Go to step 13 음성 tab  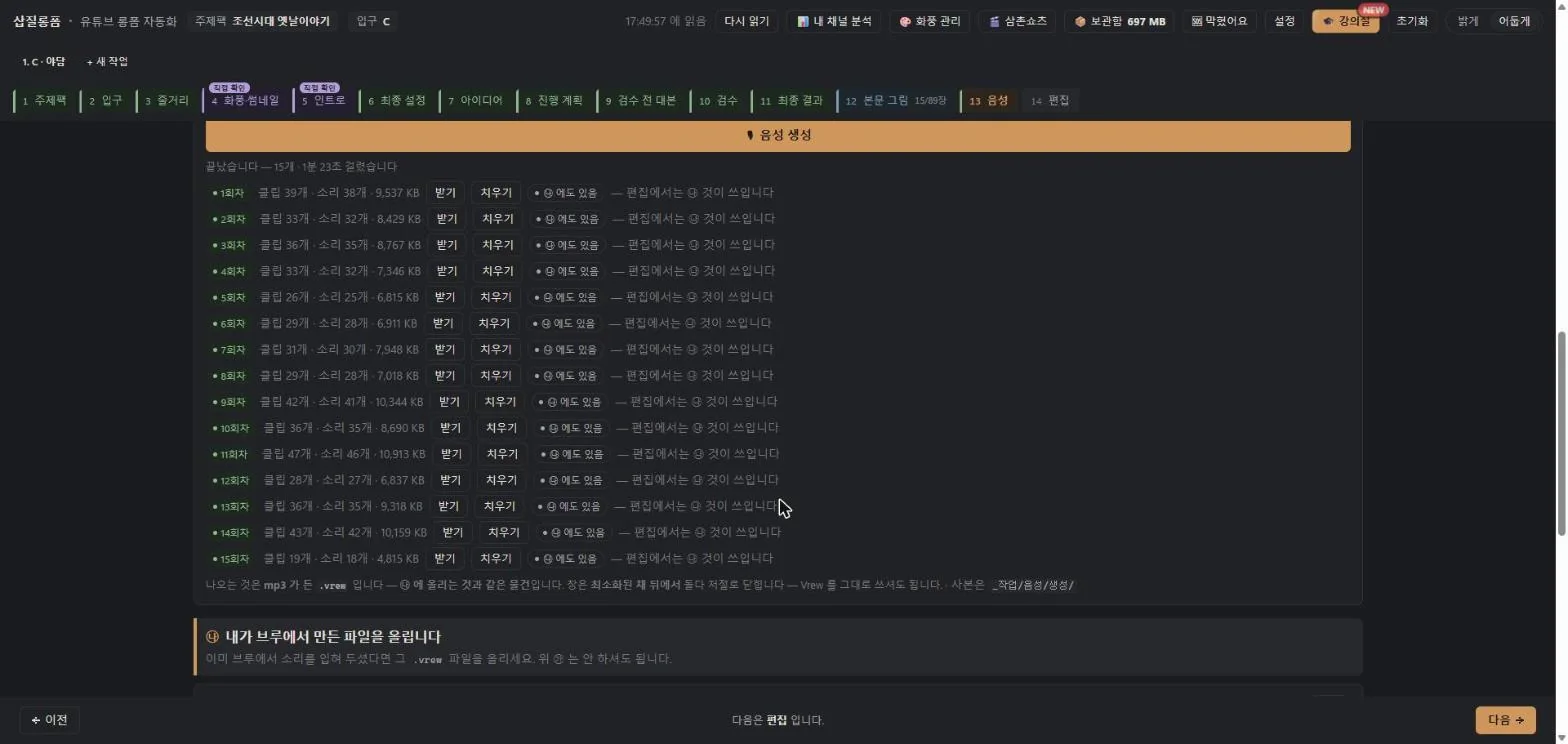[988, 101]
